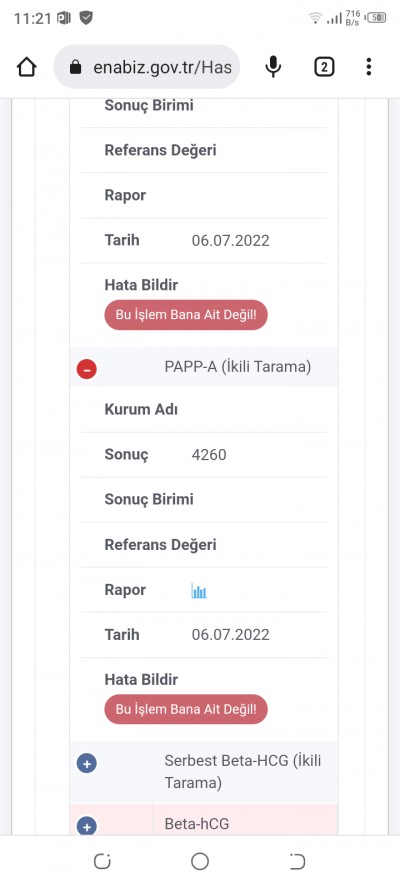Tap the Android back navigation button
Viewport: 400px width, 888px height.
297,861
